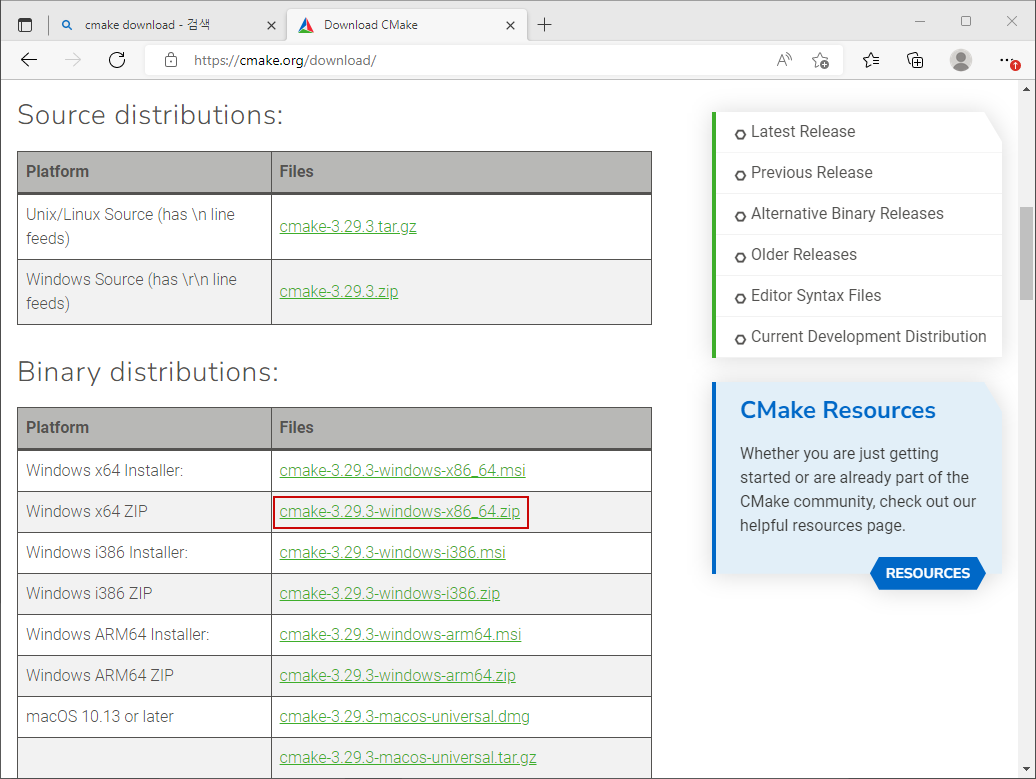The height and width of the screenshot is (779, 1036).
Task: Click the 'Source distributions:' heading
Action: coord(151,115)
